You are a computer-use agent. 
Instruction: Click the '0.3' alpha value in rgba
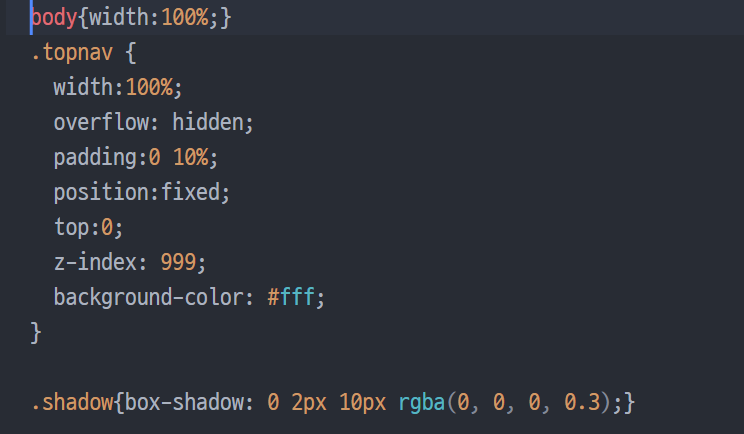tap(582, 403)
